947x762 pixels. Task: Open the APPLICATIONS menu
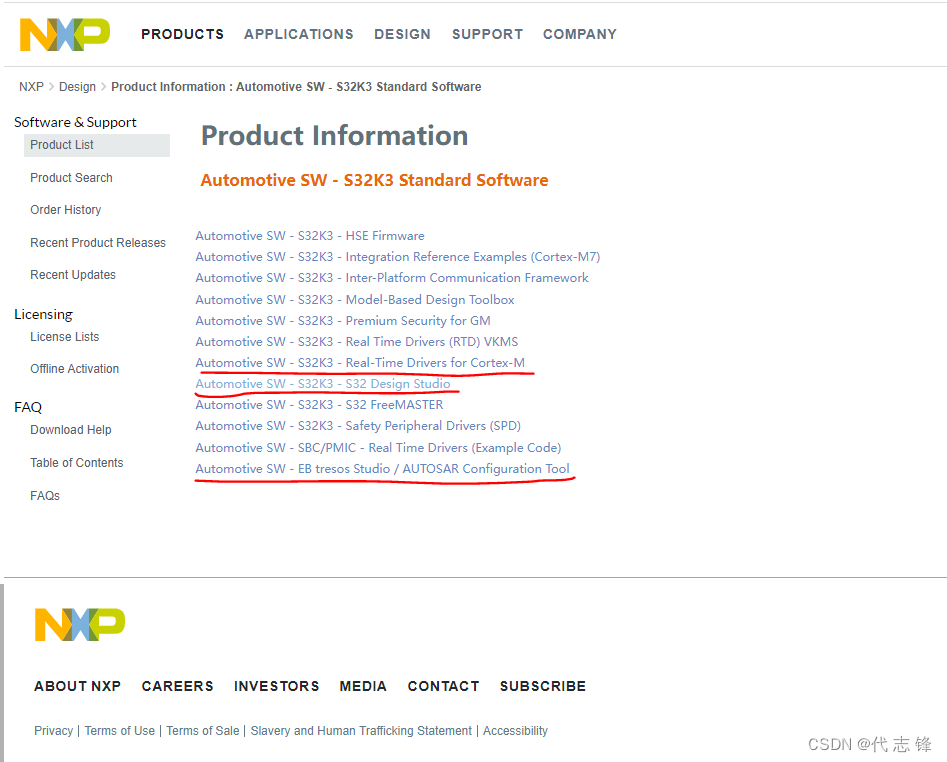[299, 34]
